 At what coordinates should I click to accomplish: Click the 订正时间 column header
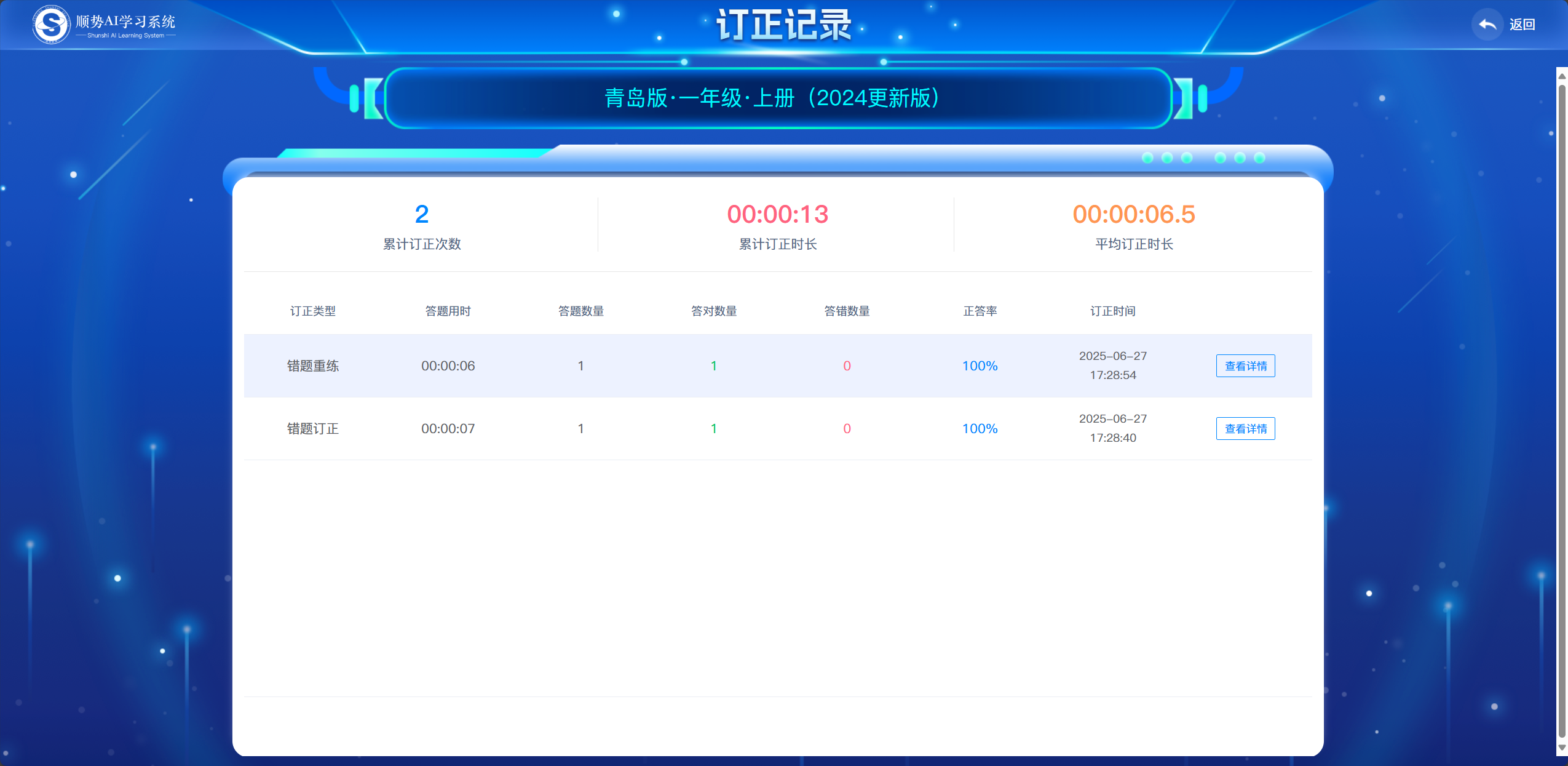coord(1113,311)
